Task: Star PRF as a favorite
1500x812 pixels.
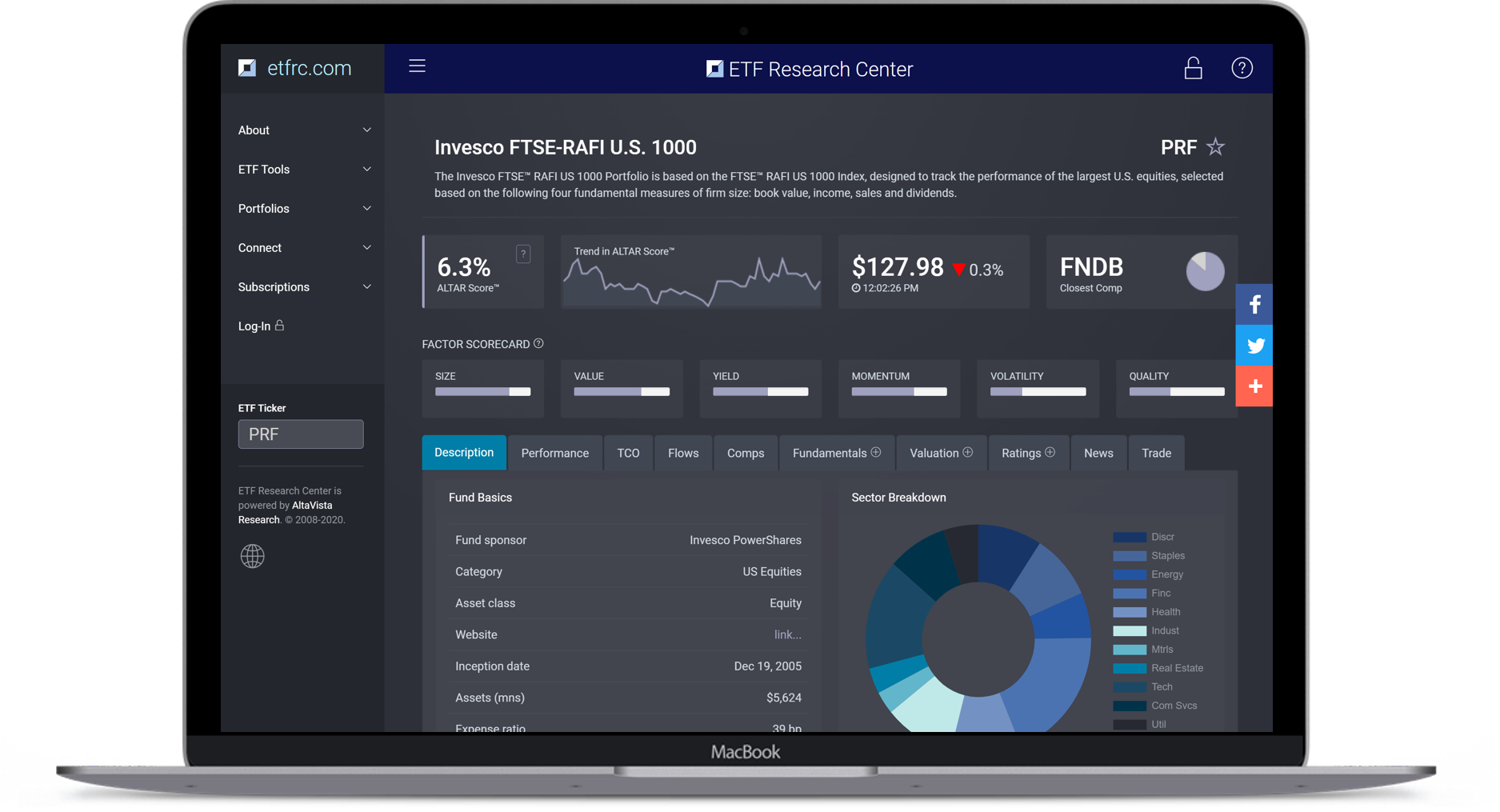Action: pyautogui.click(x=1215, y=147)
